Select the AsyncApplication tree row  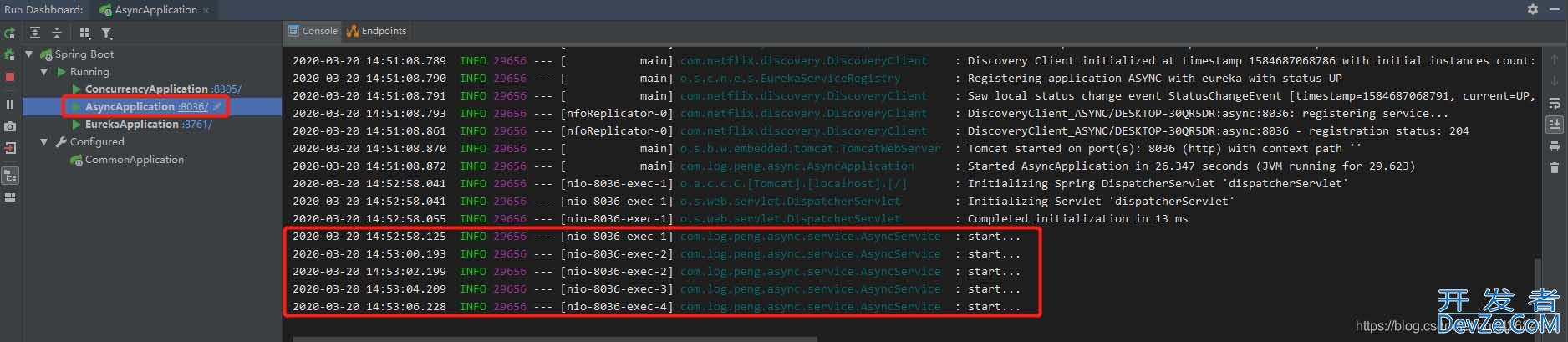click(152, 106)
